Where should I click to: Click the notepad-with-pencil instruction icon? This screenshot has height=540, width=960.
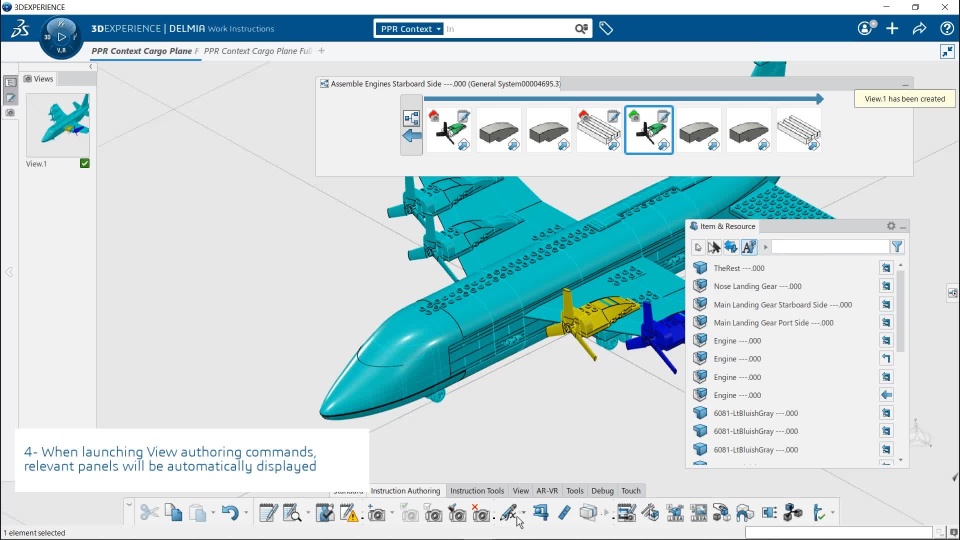click(268, 512)
